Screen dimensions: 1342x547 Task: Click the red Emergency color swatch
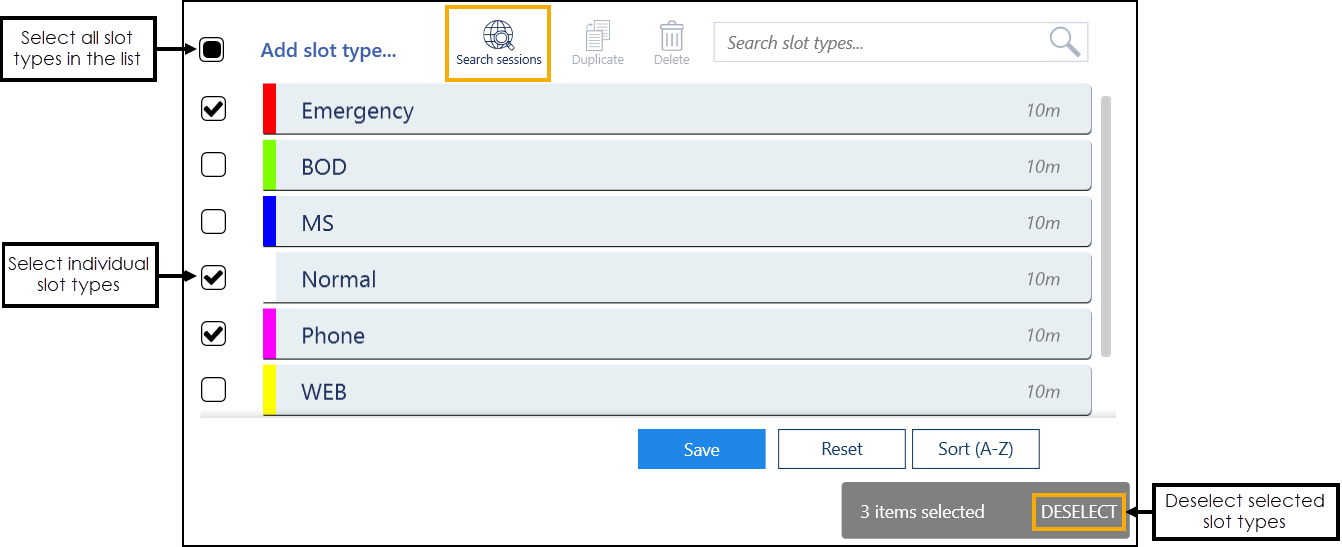coord(269,109)
